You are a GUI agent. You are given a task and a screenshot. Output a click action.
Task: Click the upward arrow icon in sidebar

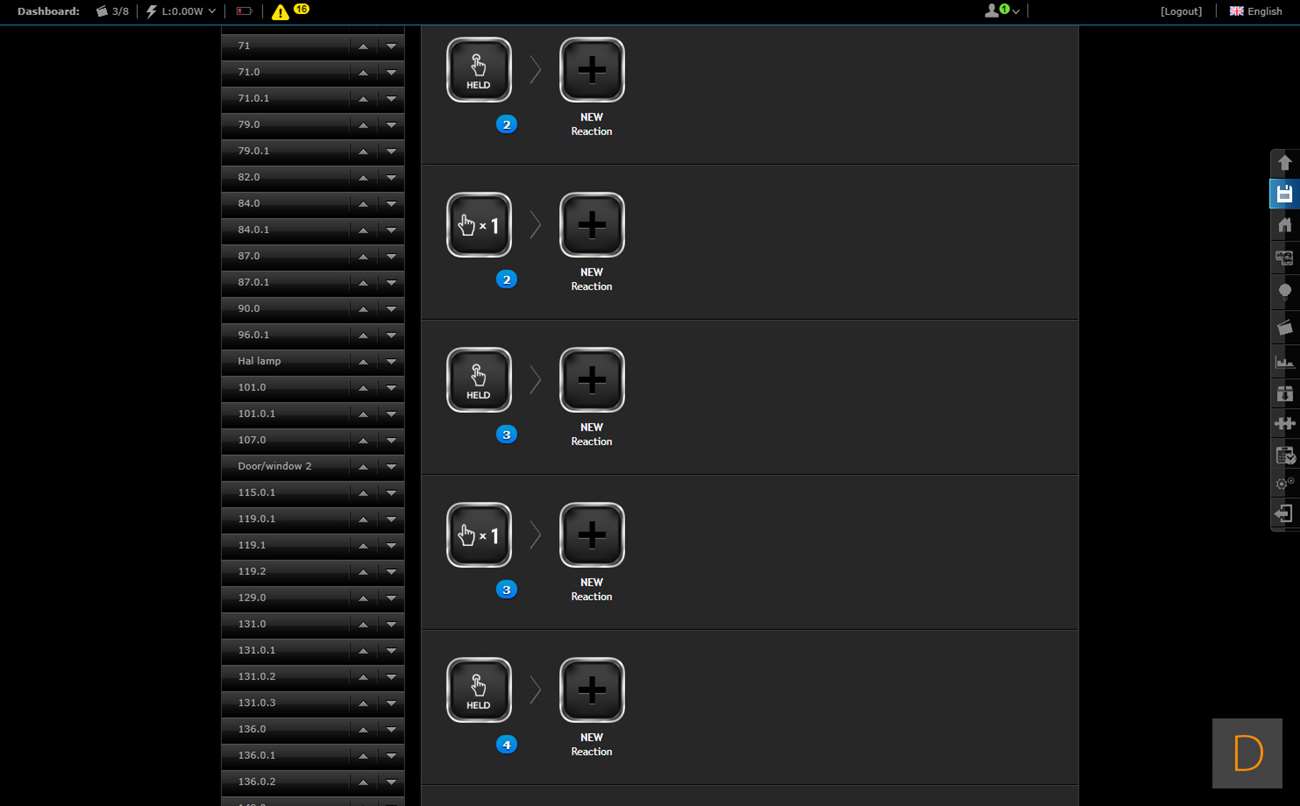point(1285,162)
